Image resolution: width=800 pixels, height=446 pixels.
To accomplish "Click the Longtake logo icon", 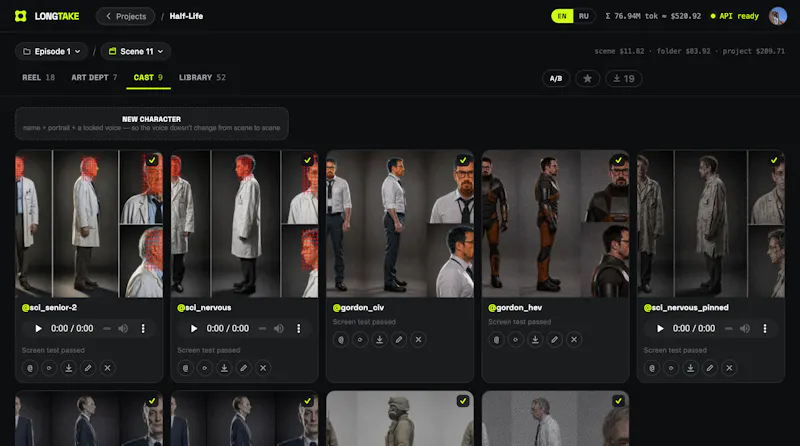I will pyautogui.click(x=20, y=16).
